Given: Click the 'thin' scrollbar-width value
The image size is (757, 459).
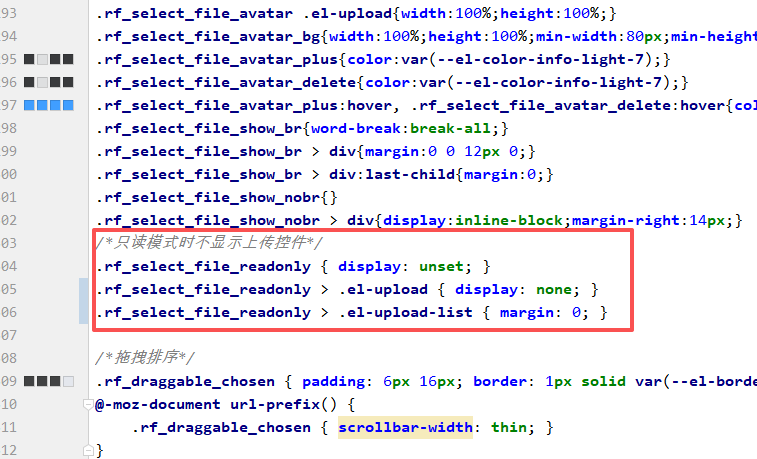Looking at the screenshot, I should tap(508, 427).
